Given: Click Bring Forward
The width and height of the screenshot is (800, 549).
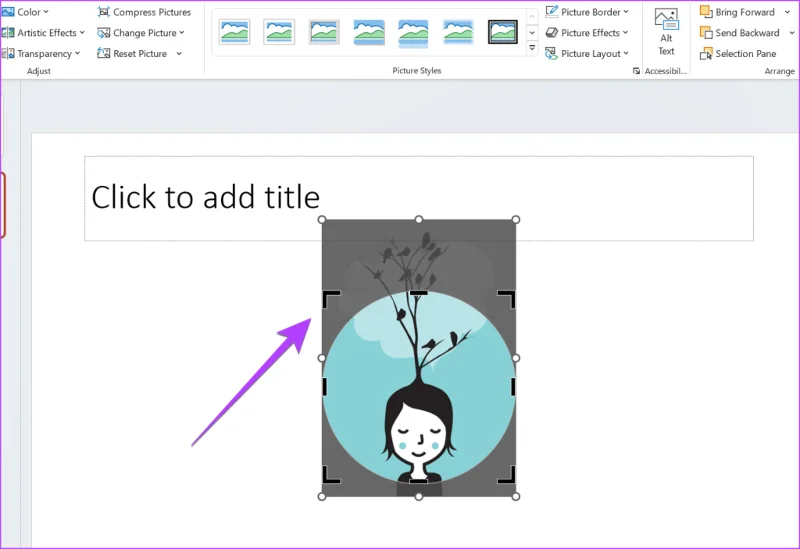Looking at the screenshot, I should [737, 12].
